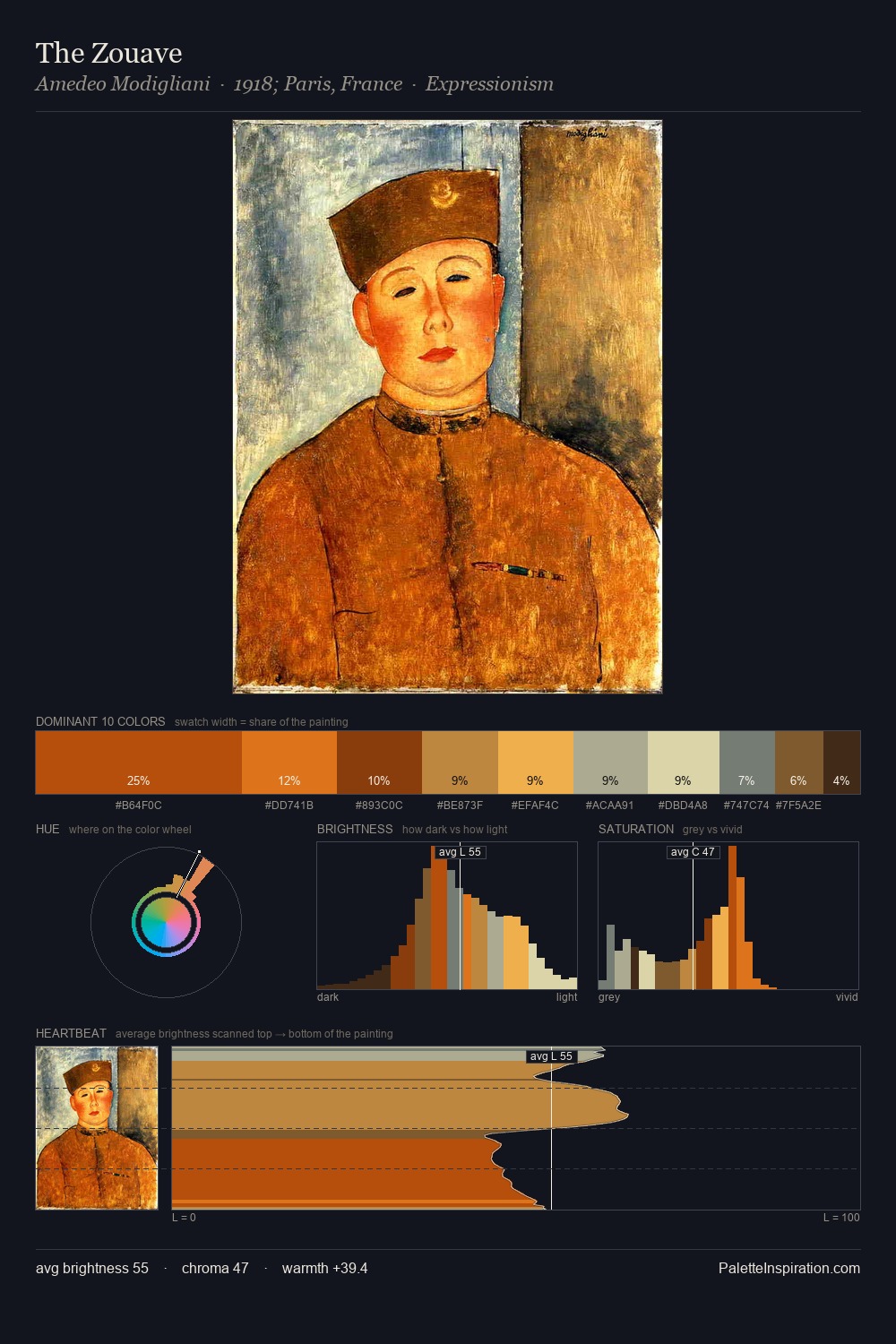Click the "#DBD4A8" hex code text
The height and width of the screenshot is (1344, 896).
(x=684, y=806)
